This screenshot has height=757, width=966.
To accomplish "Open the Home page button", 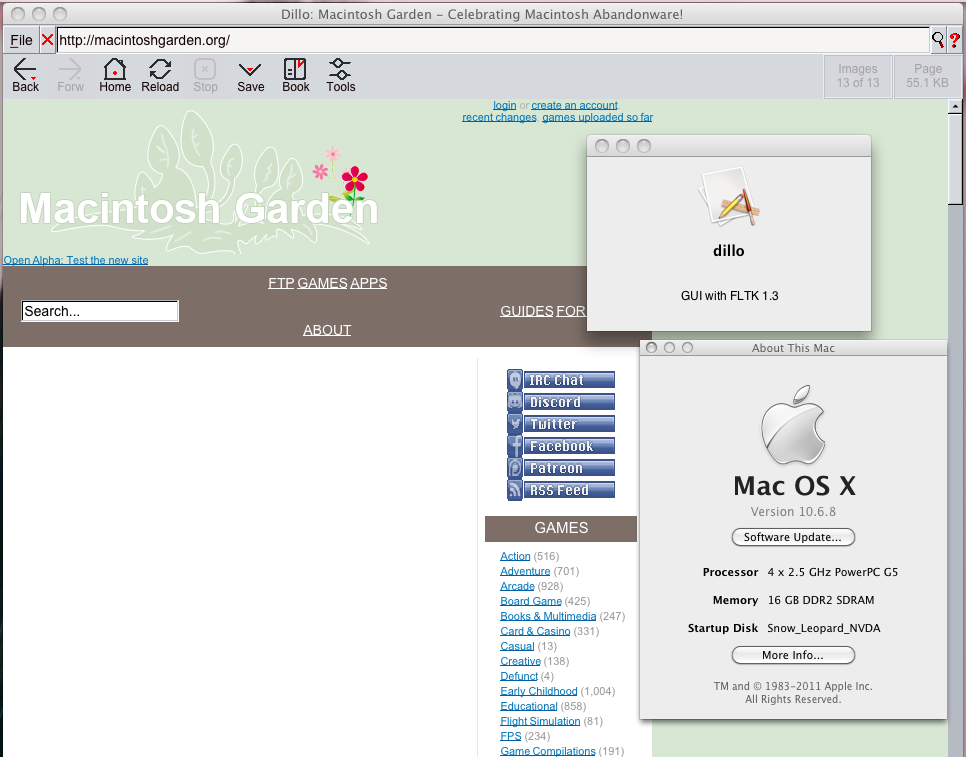I will tap(115, 76).
